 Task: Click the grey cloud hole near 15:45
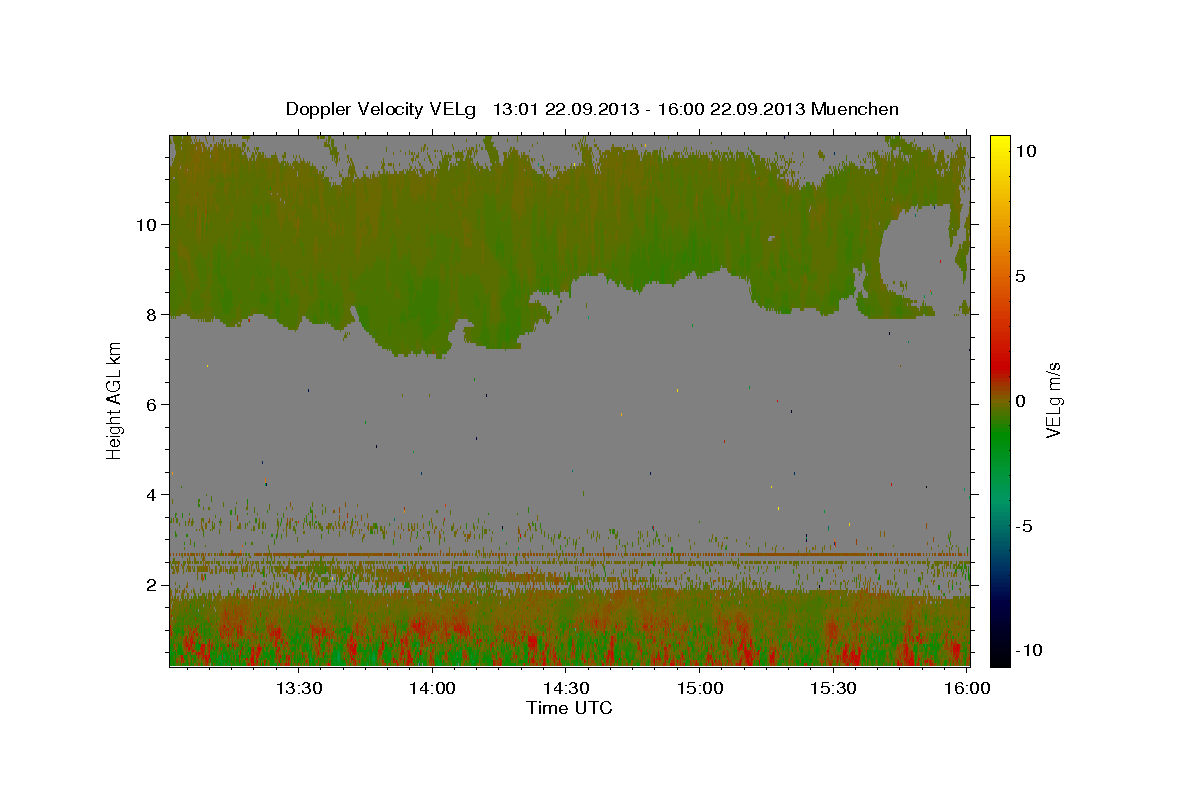[x=915, y=258]
